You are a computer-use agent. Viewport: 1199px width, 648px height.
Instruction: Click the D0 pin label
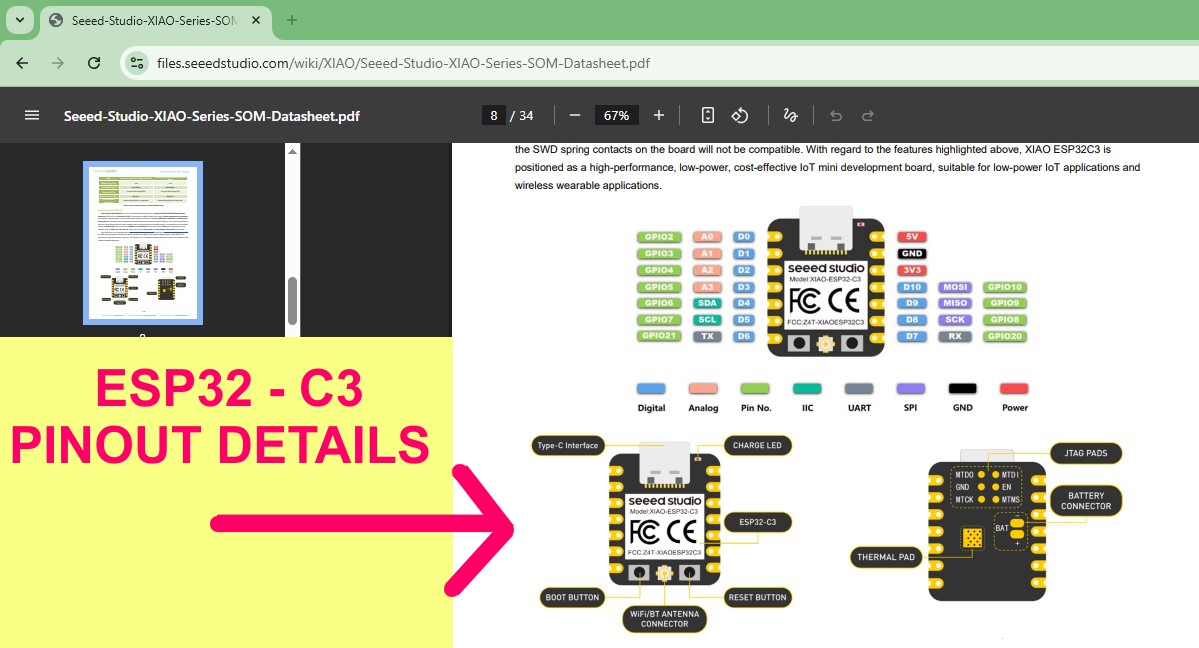click(x=743, y=237)
